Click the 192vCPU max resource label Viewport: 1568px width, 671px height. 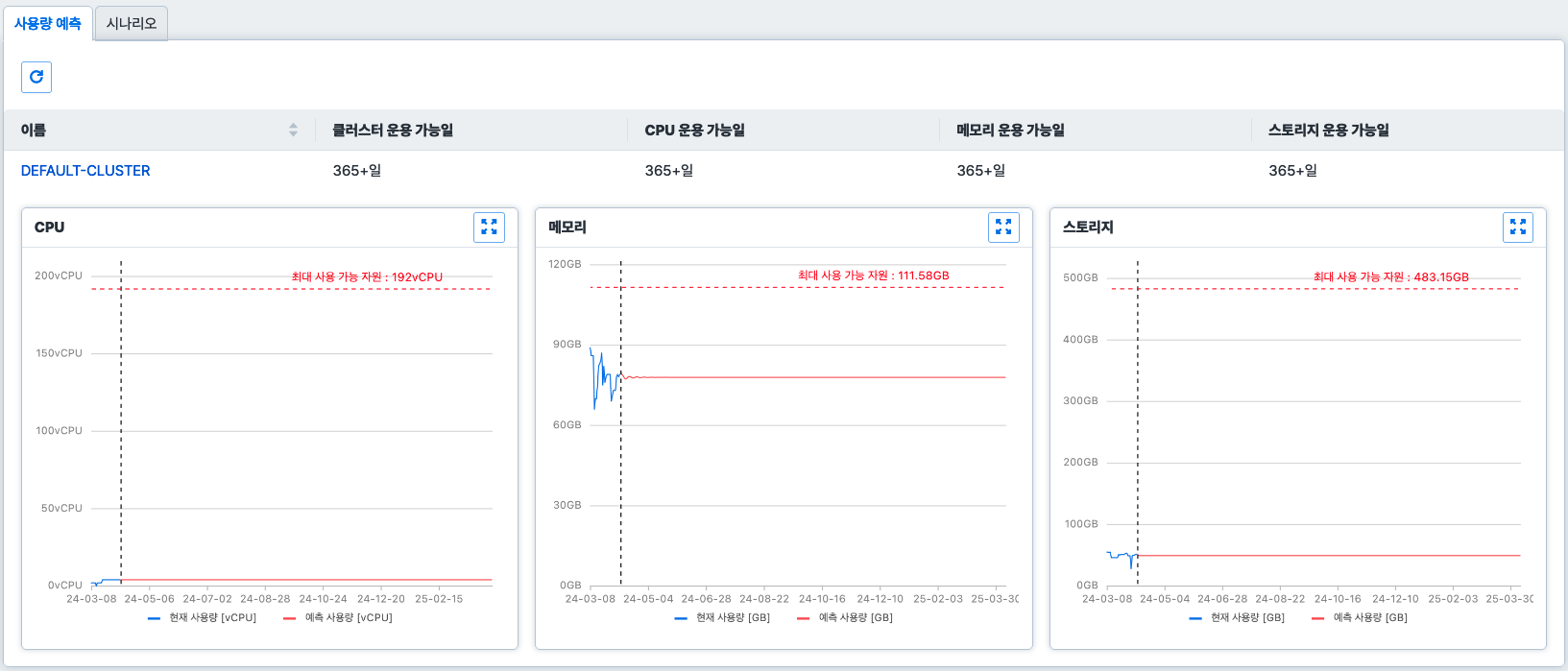click(x=367, y=276)
